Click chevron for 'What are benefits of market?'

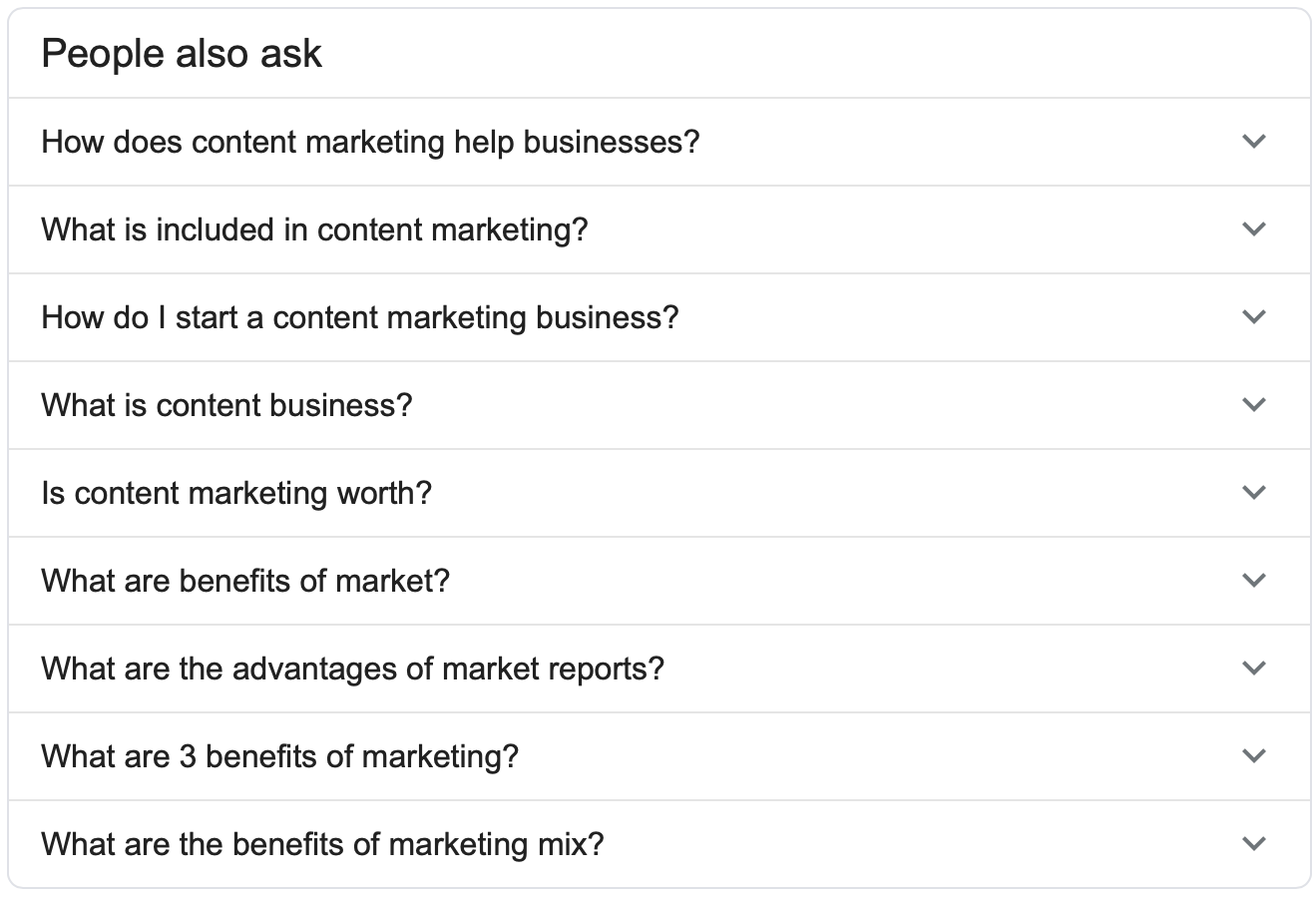coord(1253,581)
